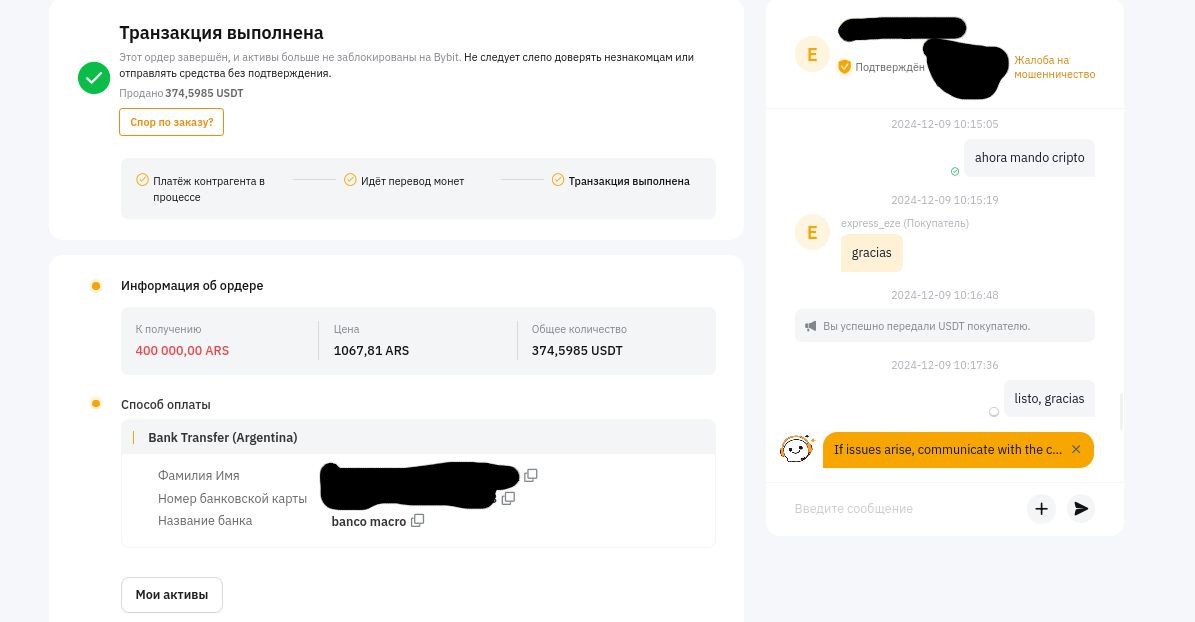This screenshot has width=1195, height=622.
Task: Open the plus attachment button in chat
Action: [1041, 508]
